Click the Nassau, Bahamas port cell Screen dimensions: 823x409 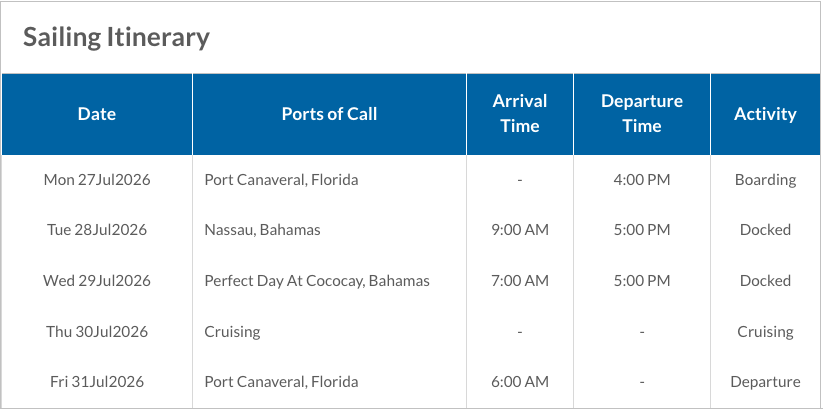tap(262, 230)
